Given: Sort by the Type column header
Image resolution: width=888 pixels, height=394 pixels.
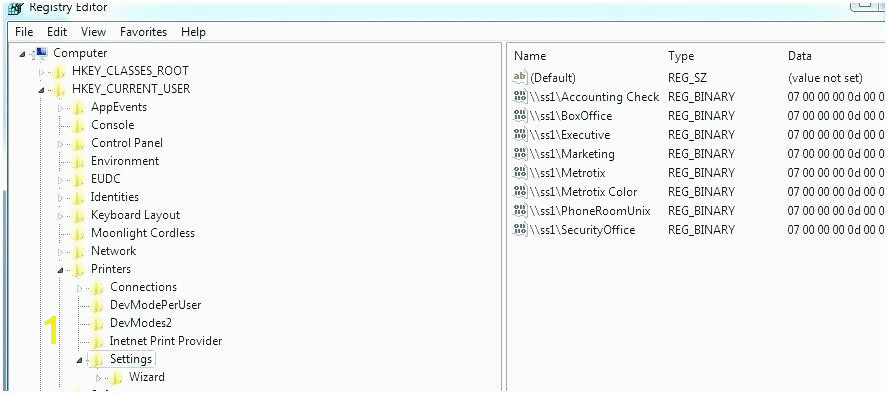Looking at the screenshot, I should pos(681,56).
